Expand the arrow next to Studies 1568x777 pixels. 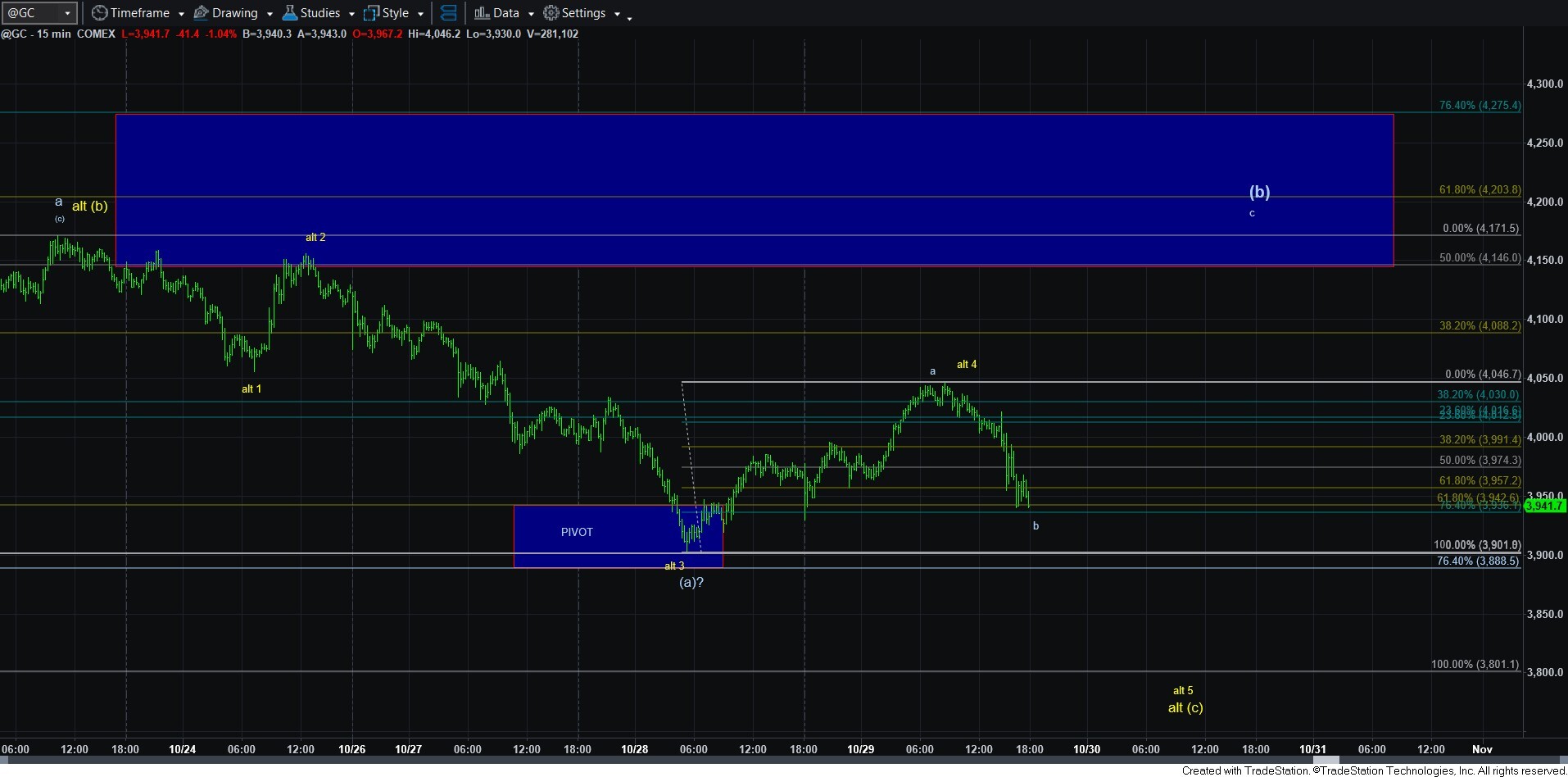(351, 14)
